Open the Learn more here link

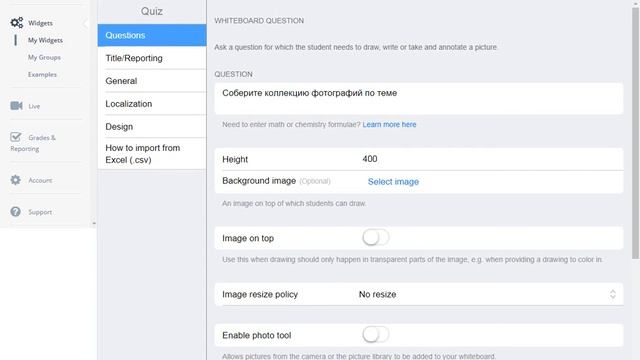[x=389, y=124]
